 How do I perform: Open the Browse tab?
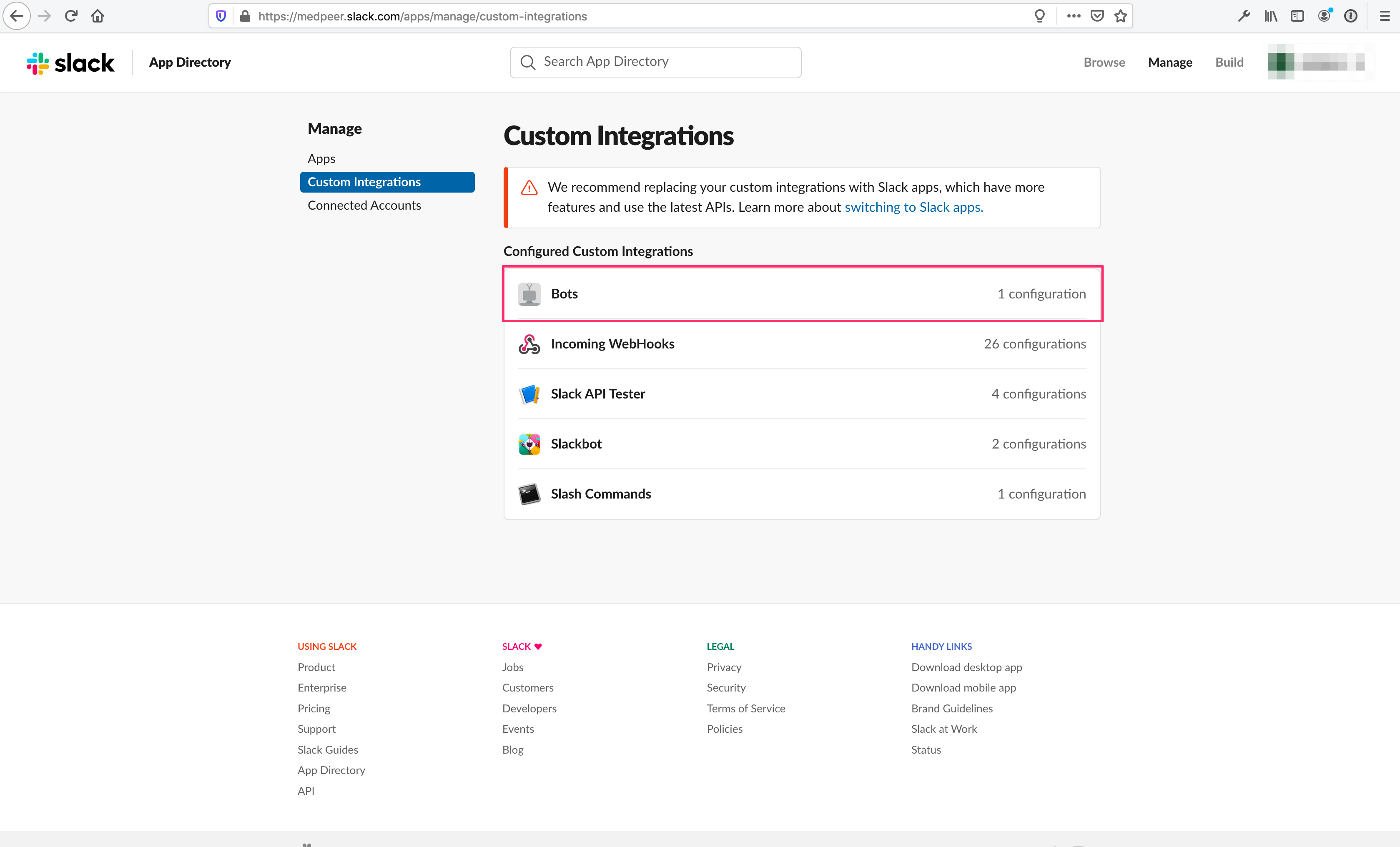[1104, 63]
